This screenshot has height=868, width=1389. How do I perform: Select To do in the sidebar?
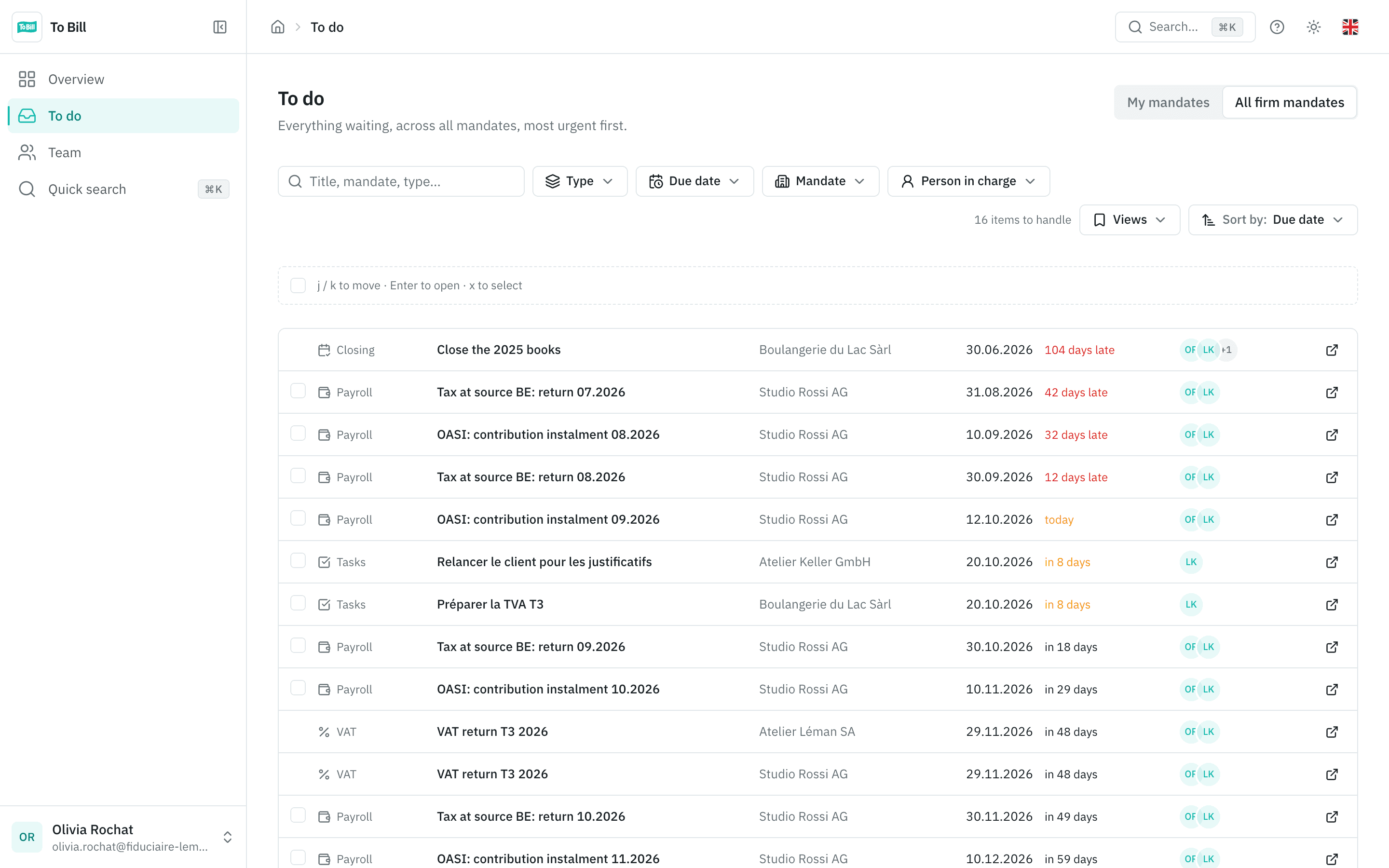(x=123, y=116)
